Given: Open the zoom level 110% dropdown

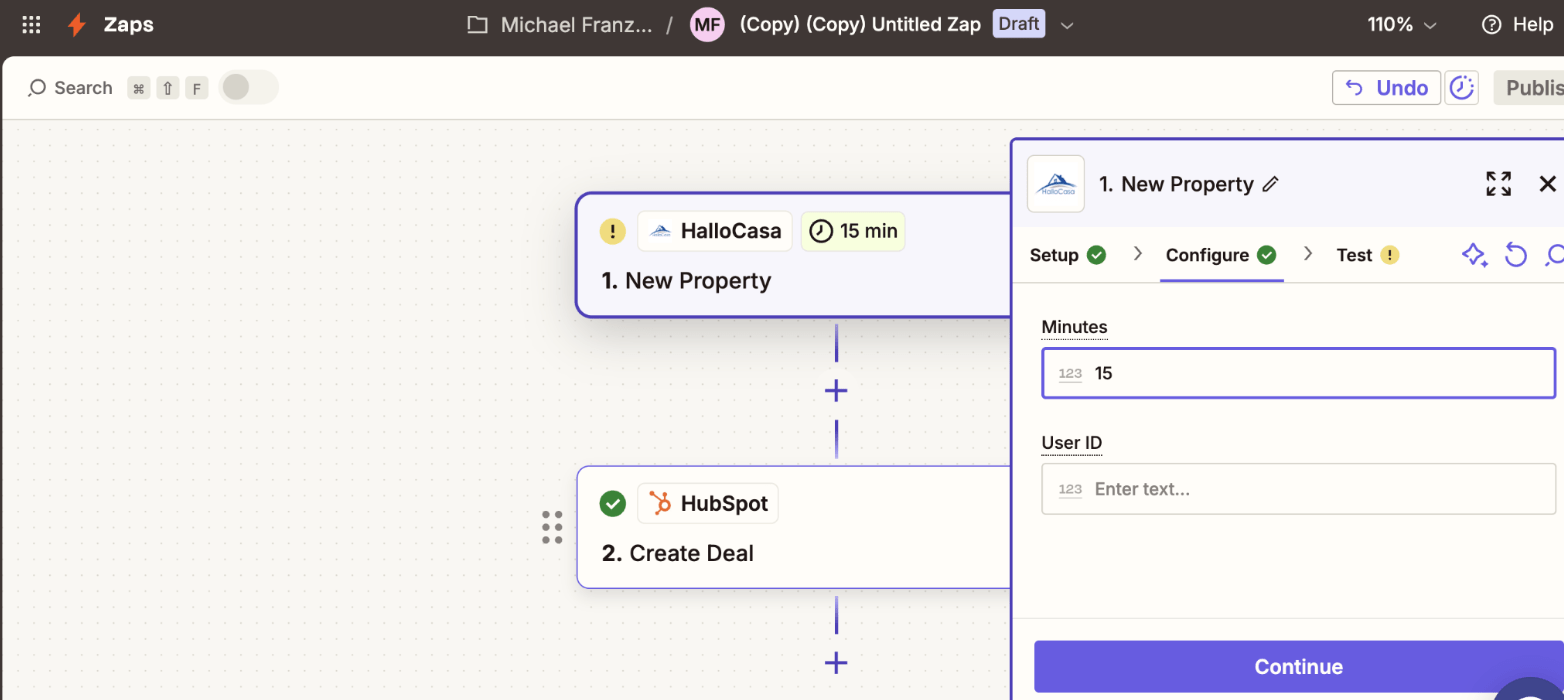Looking at the screenshot, I should click(1403, 25).
